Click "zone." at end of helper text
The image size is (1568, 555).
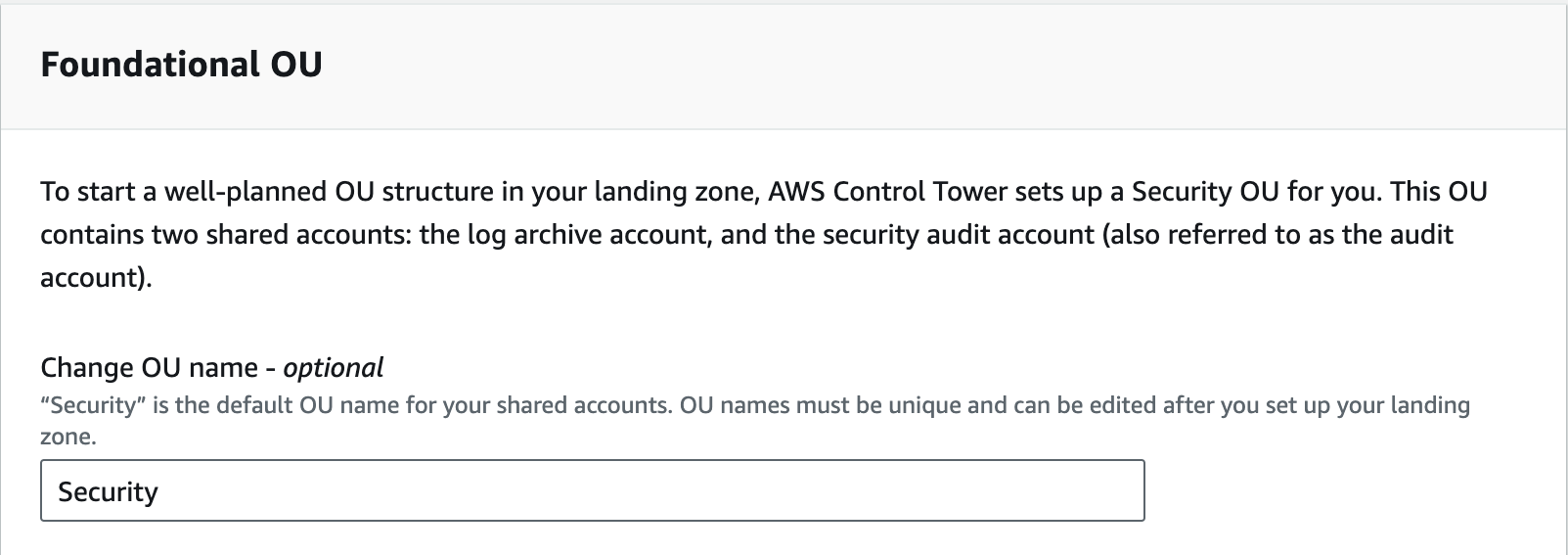click(68, 437)
